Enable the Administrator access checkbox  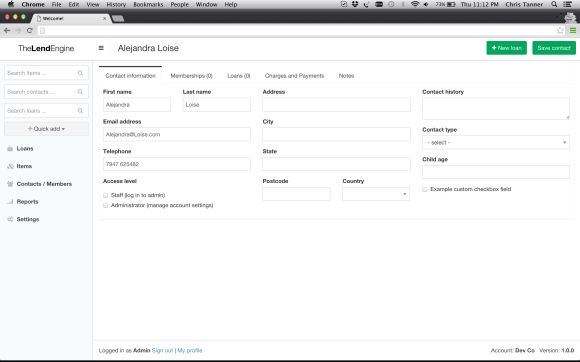coord(105,205)
